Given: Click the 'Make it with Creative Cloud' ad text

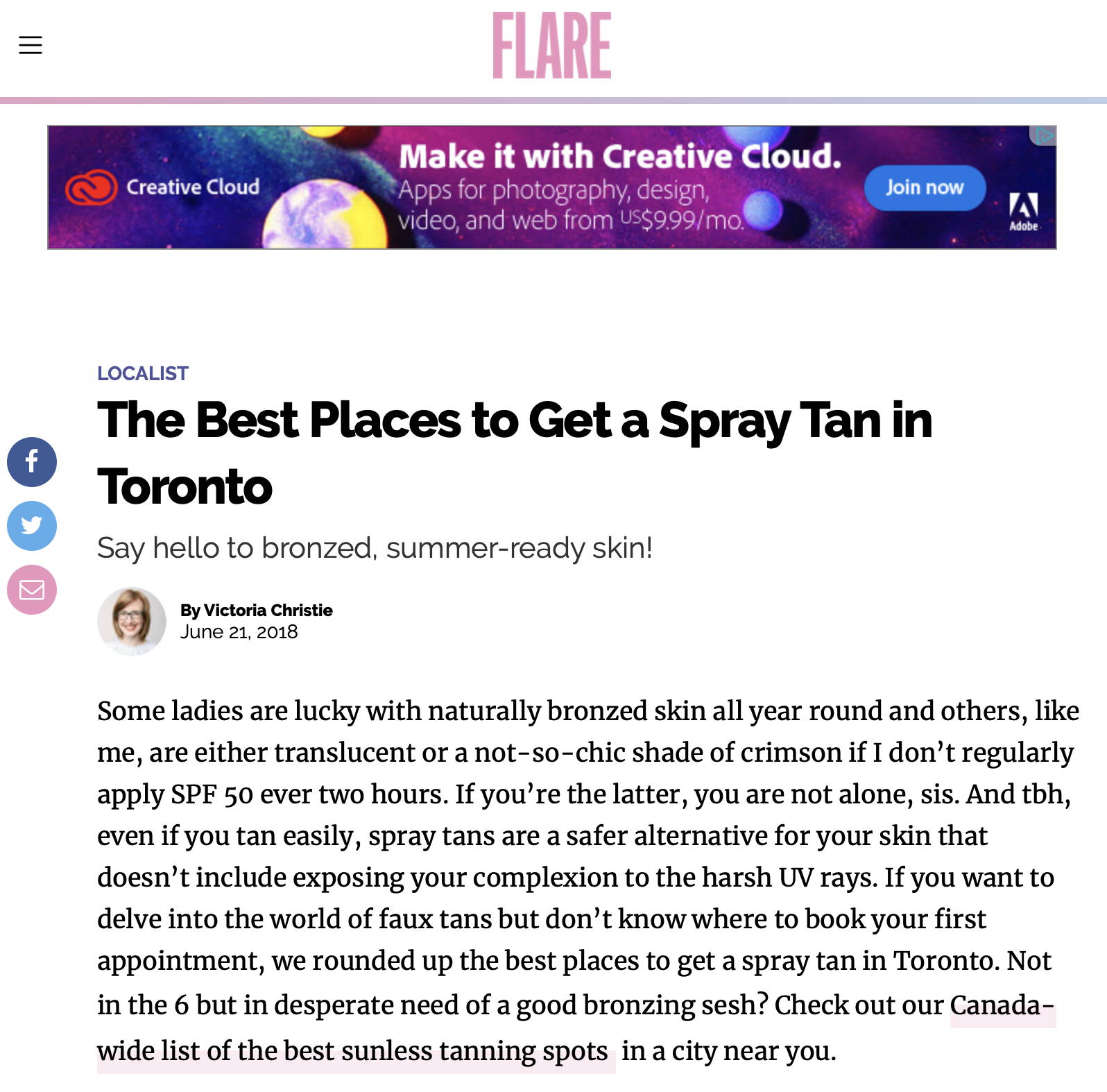Looking at the screenshot, I should point(620,156).
